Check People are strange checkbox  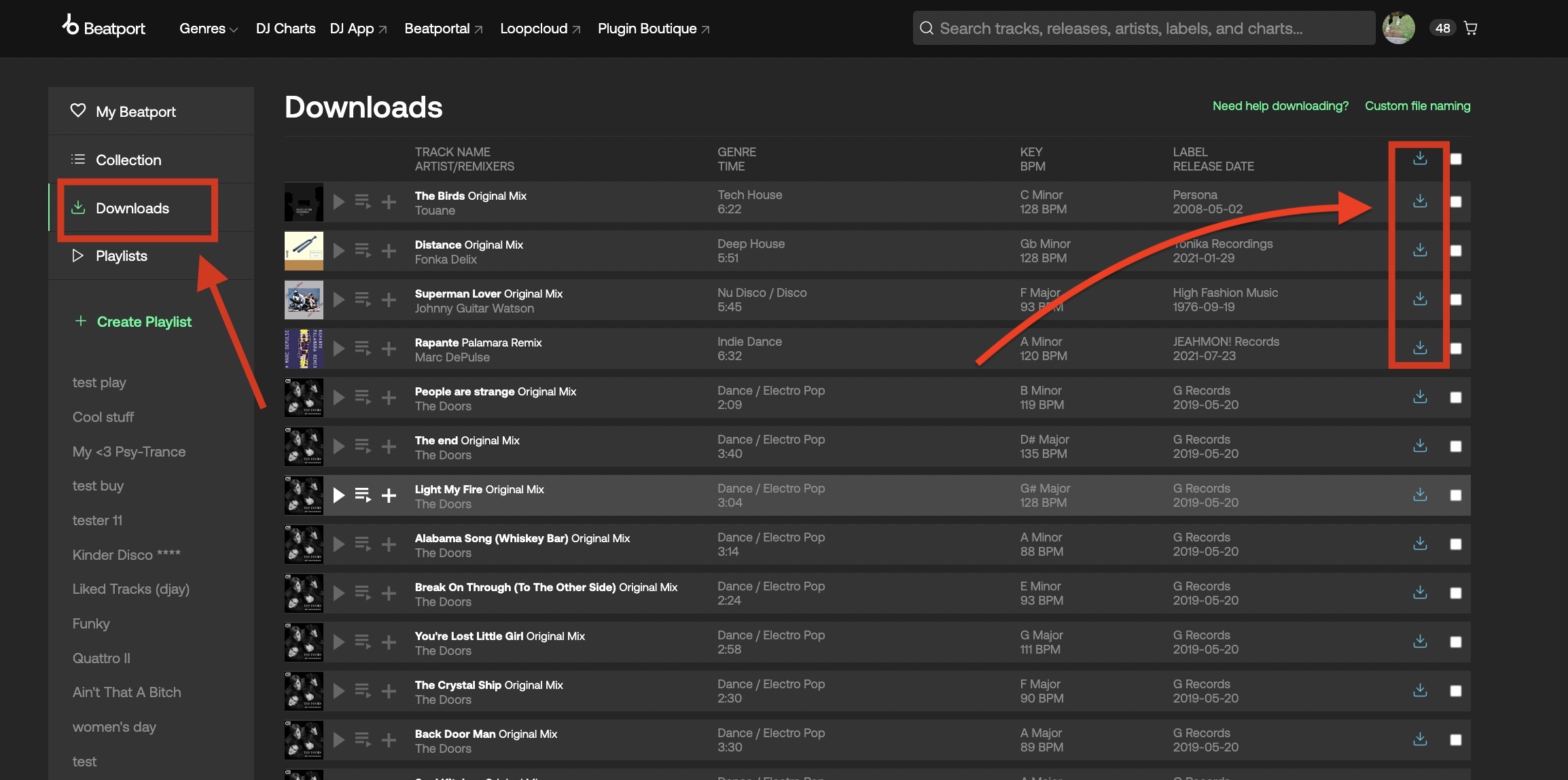(x=1456, y=397)
